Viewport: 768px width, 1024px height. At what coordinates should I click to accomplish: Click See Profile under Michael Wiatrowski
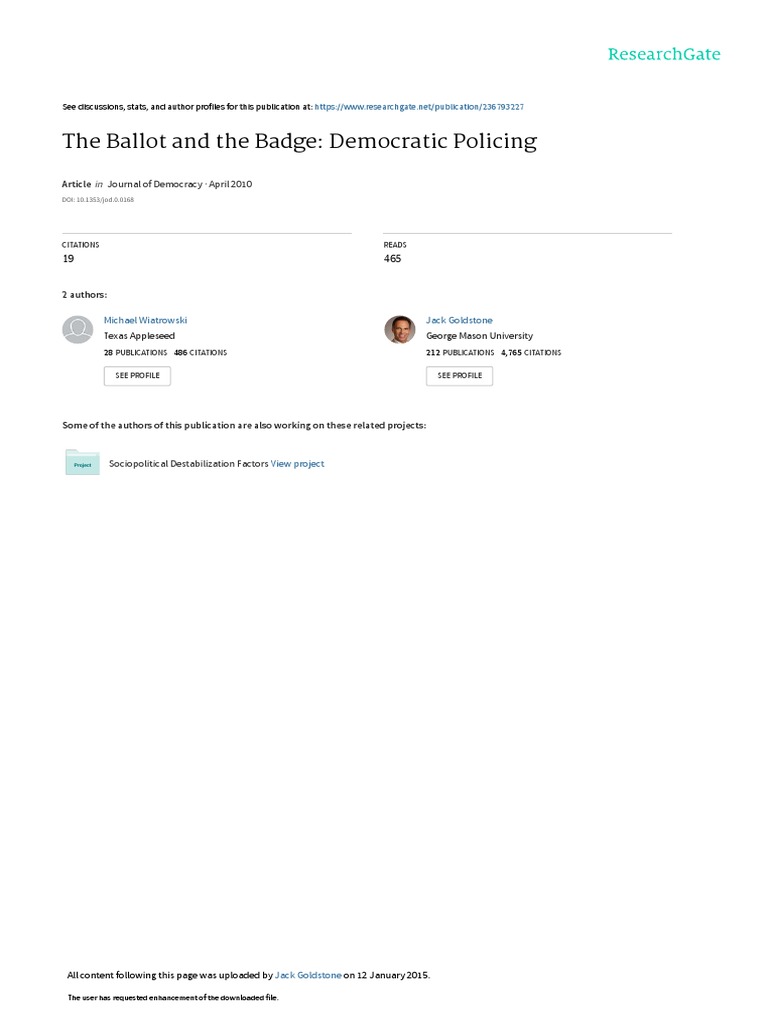(x=137, y=376)
